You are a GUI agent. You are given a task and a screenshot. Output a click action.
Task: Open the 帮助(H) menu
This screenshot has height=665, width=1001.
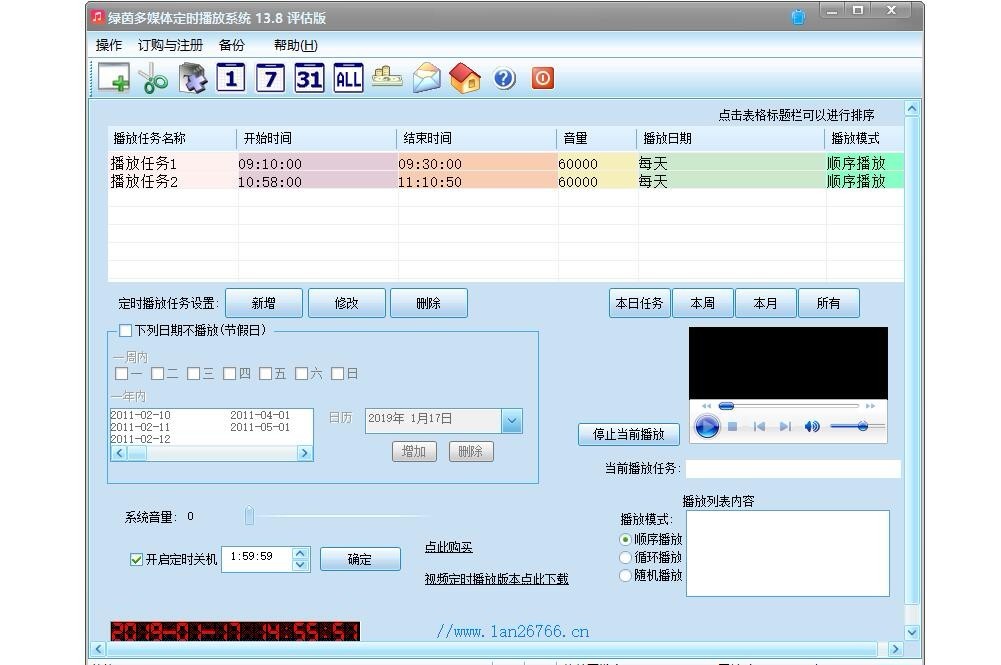(x=295, y=45)
